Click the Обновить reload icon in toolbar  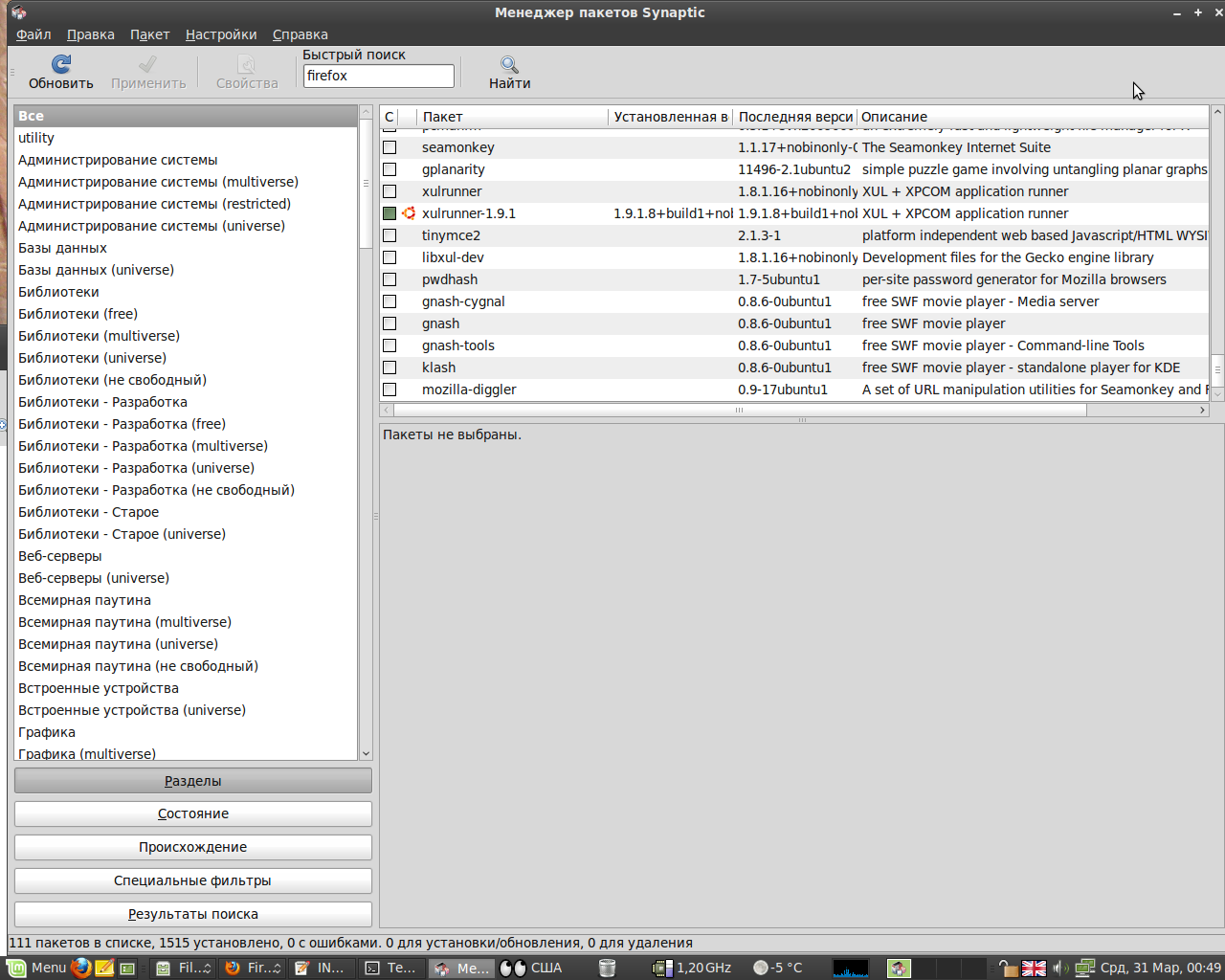pyautogui.click(x=61, y=64)
